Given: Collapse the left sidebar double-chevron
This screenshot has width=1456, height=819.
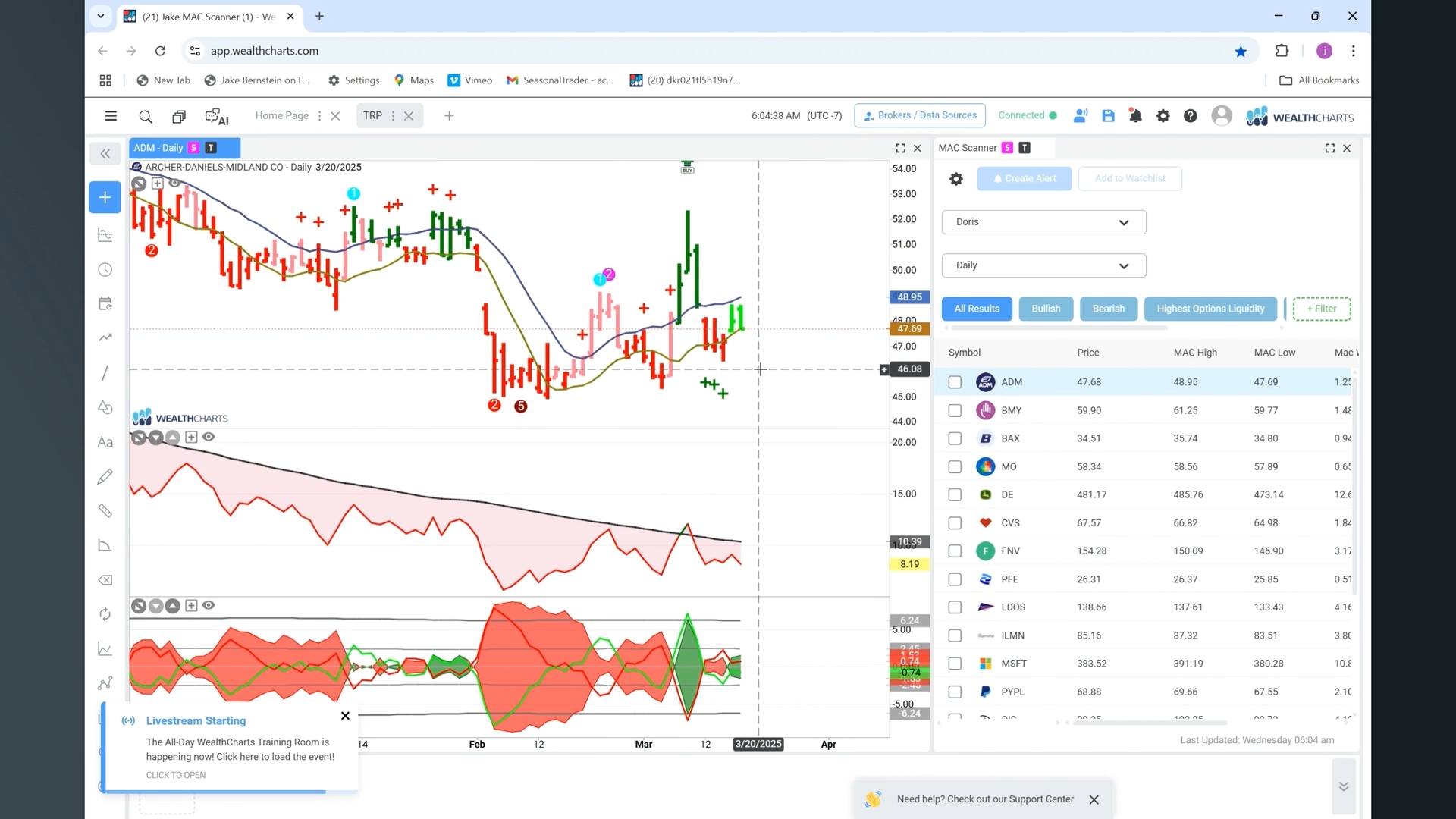Looking at the screenshot, I should (105, 154).
